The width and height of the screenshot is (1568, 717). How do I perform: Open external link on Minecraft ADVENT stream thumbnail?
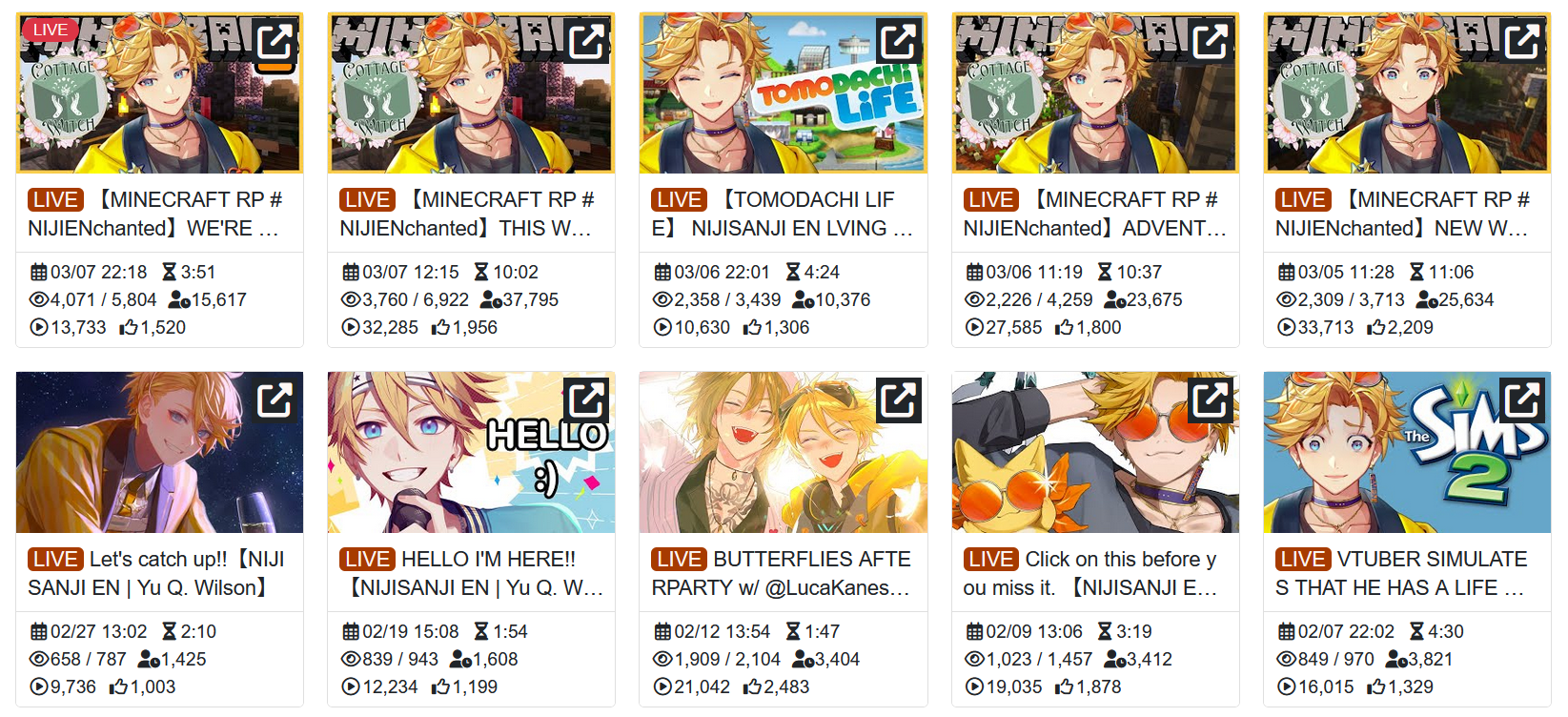[1211, 41]
